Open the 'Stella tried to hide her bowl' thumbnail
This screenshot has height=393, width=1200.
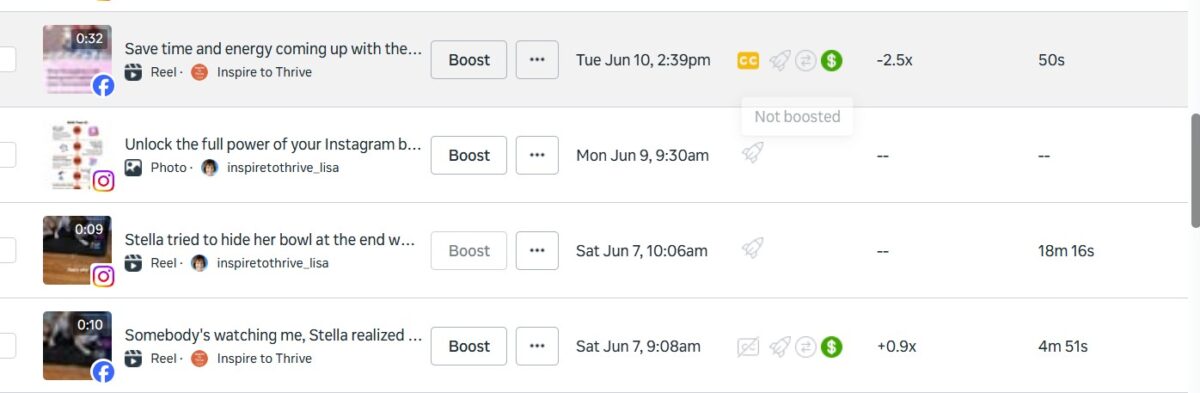[x=77, y=250]
